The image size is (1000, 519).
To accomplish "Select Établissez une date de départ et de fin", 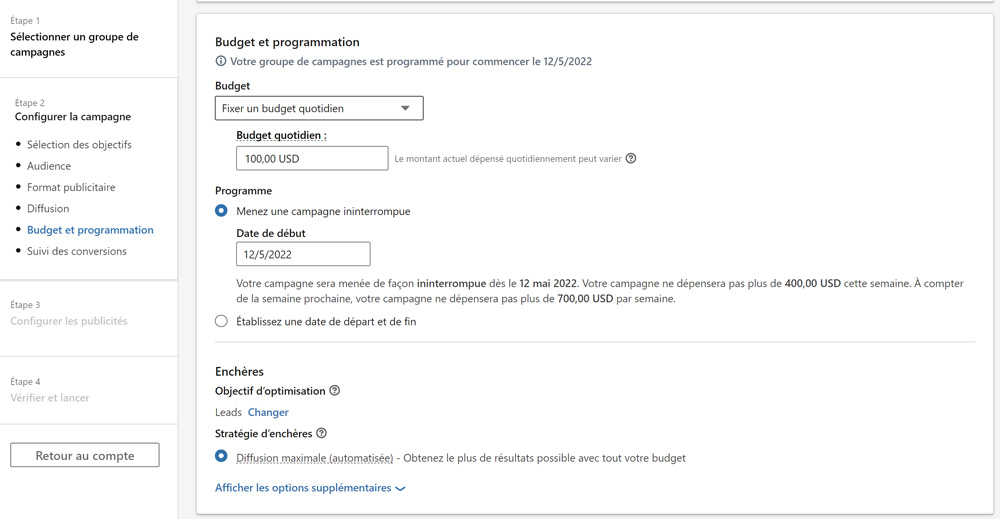I will tap(221, 321).
